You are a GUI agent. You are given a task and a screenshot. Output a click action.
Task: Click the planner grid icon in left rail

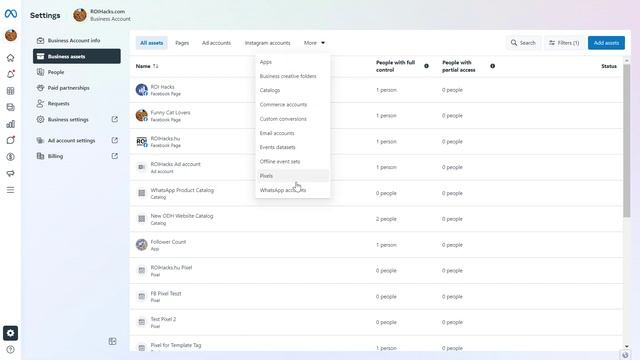pyautogui.click(x=11, y=91)
